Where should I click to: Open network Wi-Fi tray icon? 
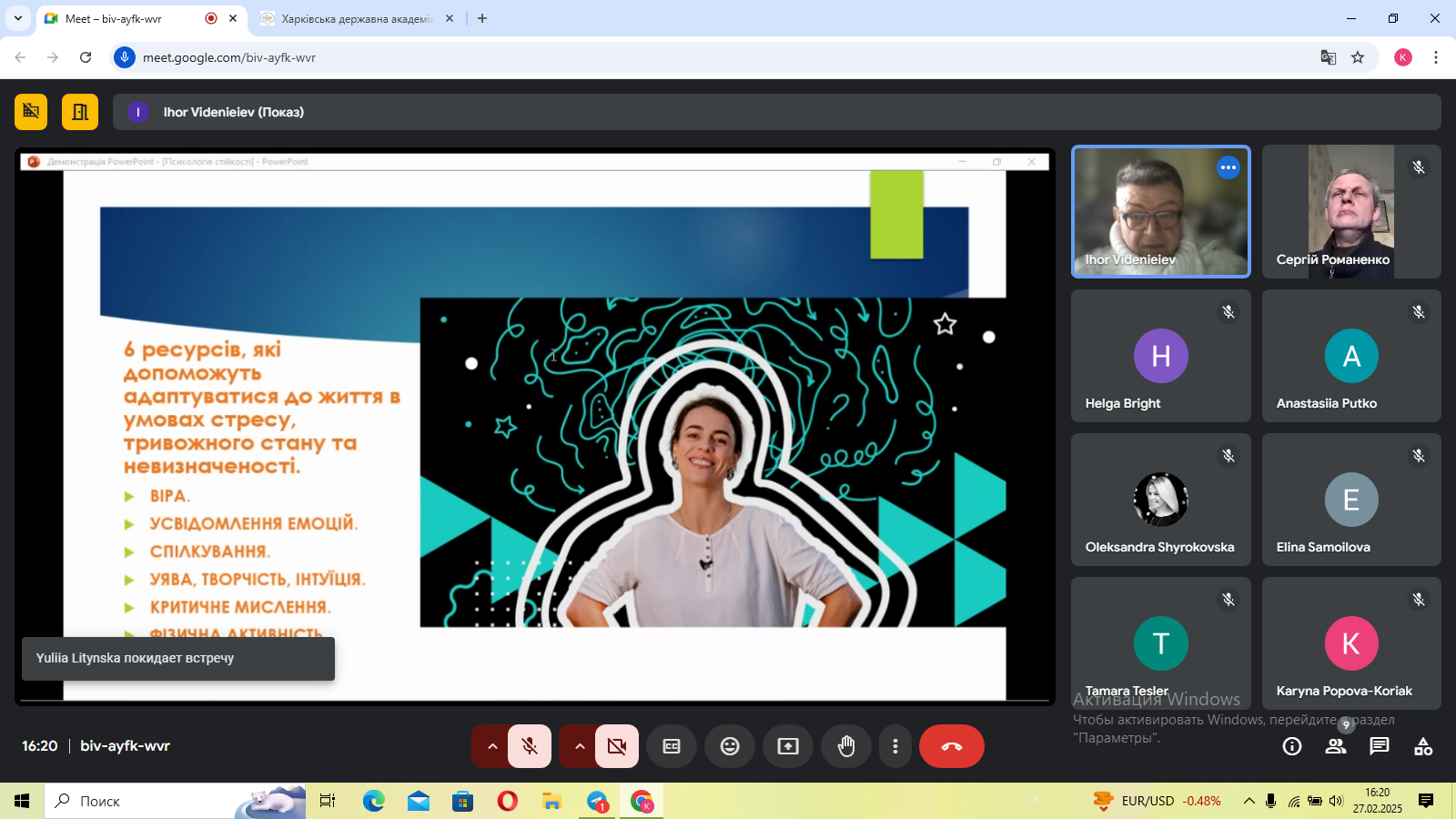coord(1293,801)
